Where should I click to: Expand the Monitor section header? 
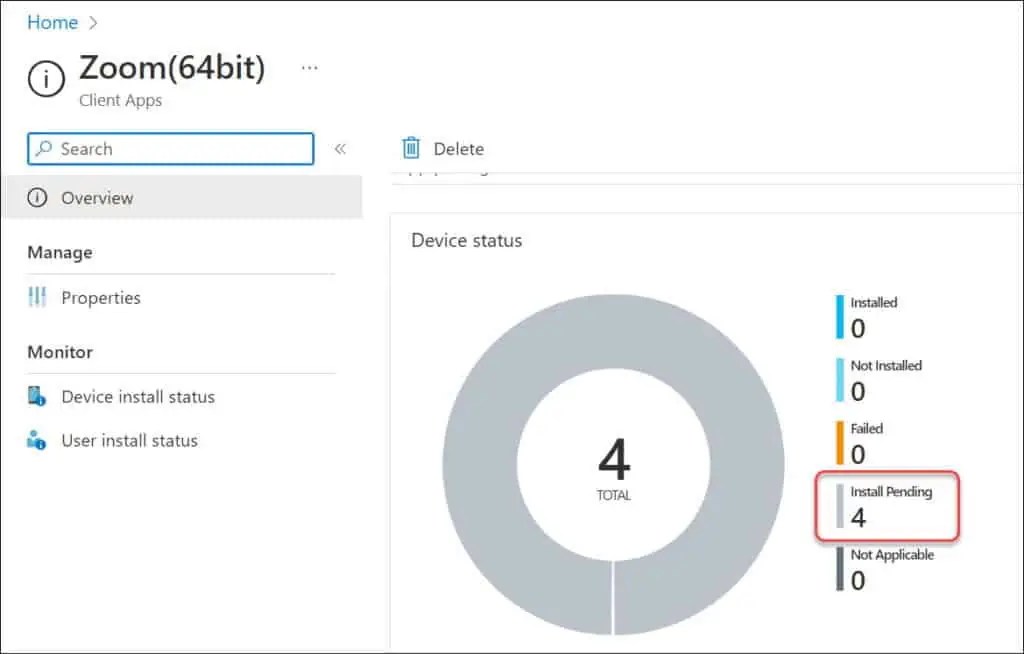pos(59,352)
